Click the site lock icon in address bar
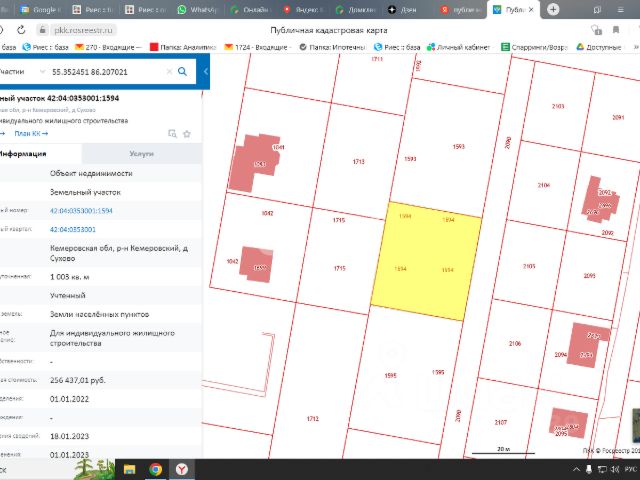The image size is (640, 480). coord(42,30)
